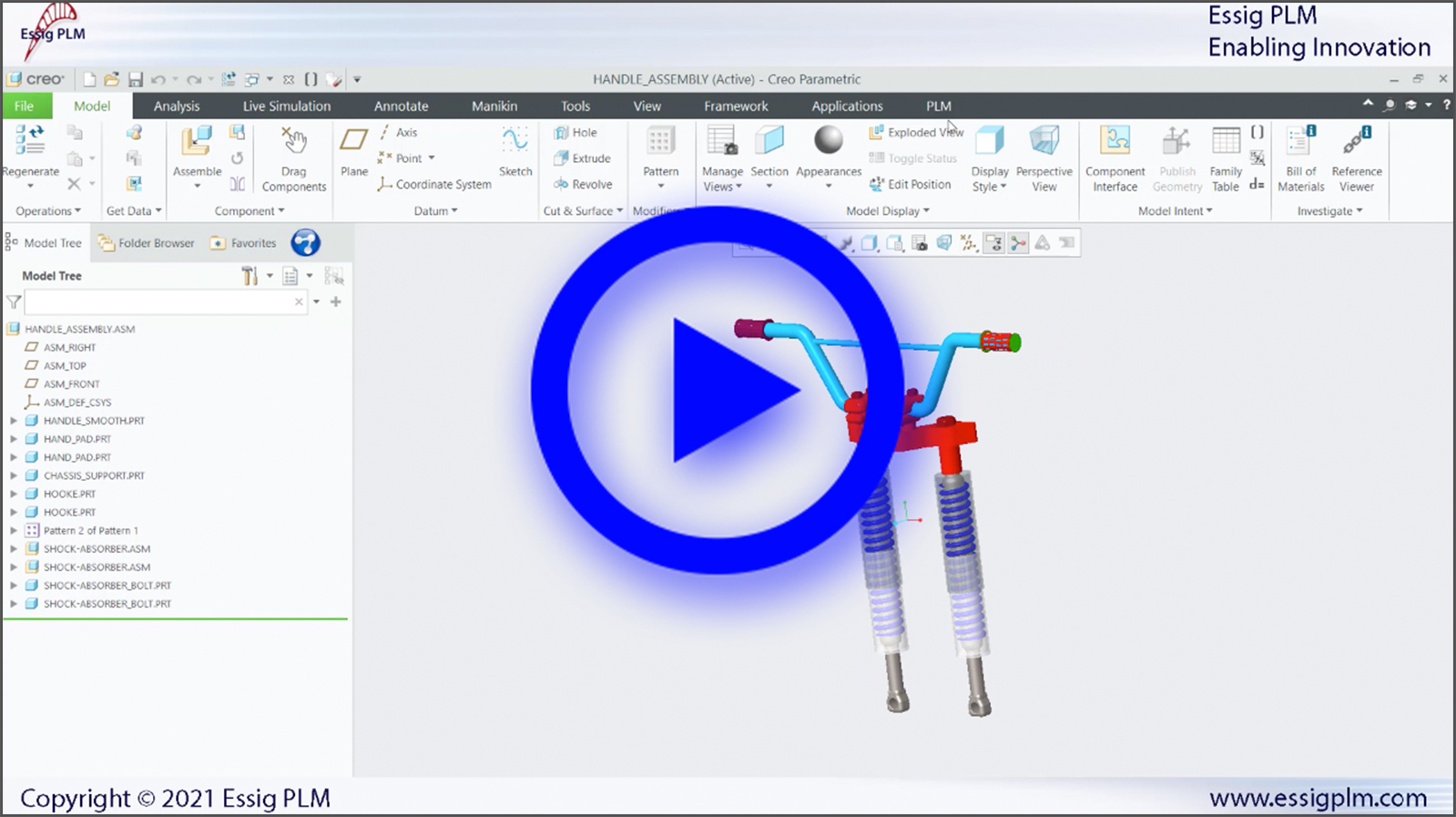
Task: Expand HANDLE_SMOOTH.PRT tree node
Action: pyautogui.click(x=14, y=421)
